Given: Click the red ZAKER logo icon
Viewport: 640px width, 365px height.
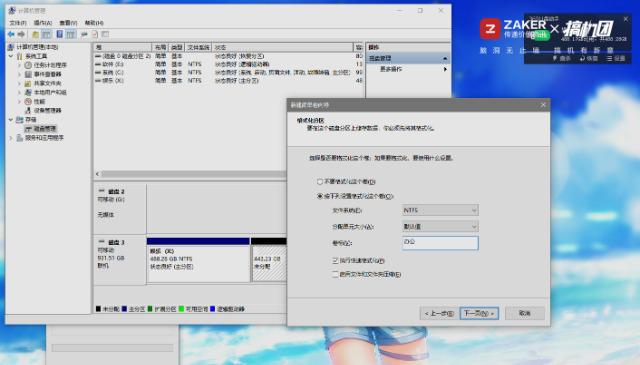Looking at the screenshot, I should [490, 29].
